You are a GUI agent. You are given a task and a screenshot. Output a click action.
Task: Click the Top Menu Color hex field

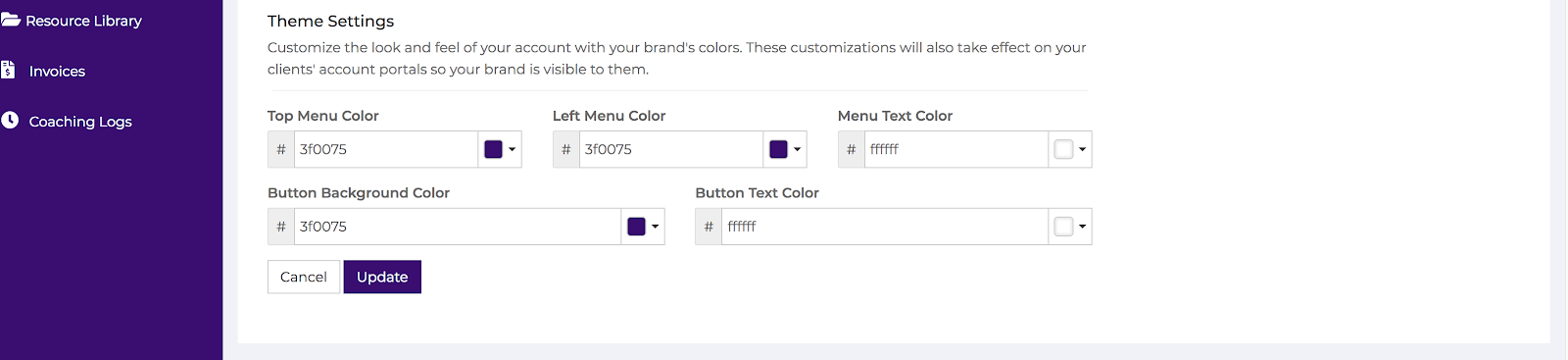pos(386,149)
